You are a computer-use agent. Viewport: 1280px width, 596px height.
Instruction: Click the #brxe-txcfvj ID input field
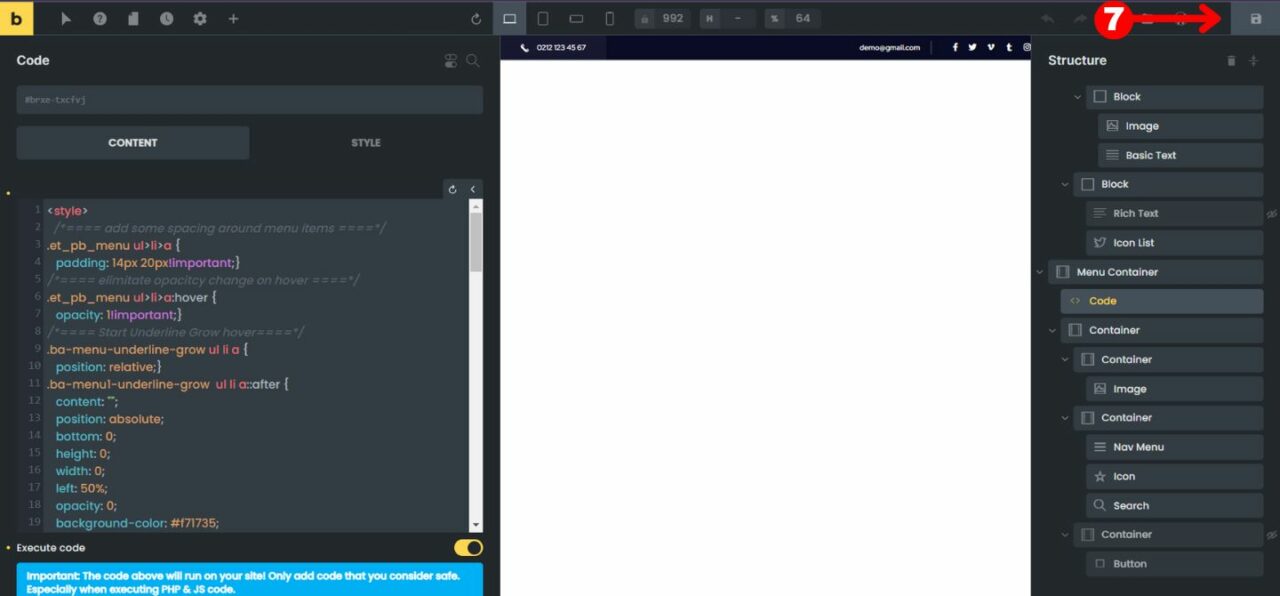[x=249, y=99]
